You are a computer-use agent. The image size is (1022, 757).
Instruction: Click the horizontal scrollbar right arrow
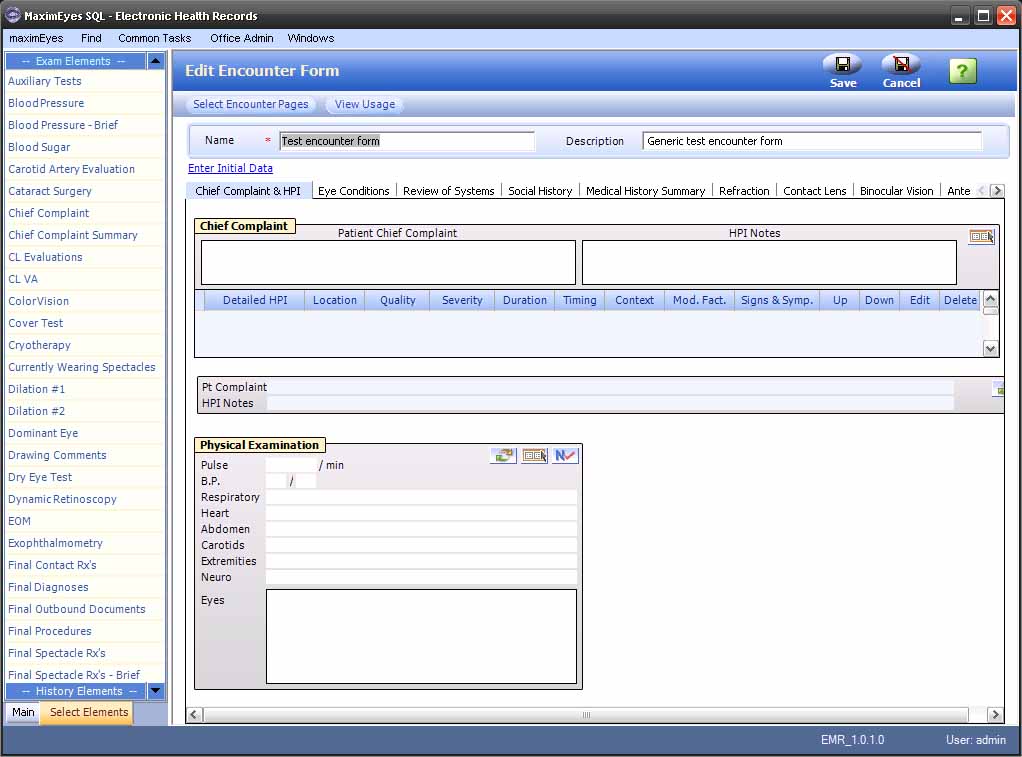(x=995, y=715)
